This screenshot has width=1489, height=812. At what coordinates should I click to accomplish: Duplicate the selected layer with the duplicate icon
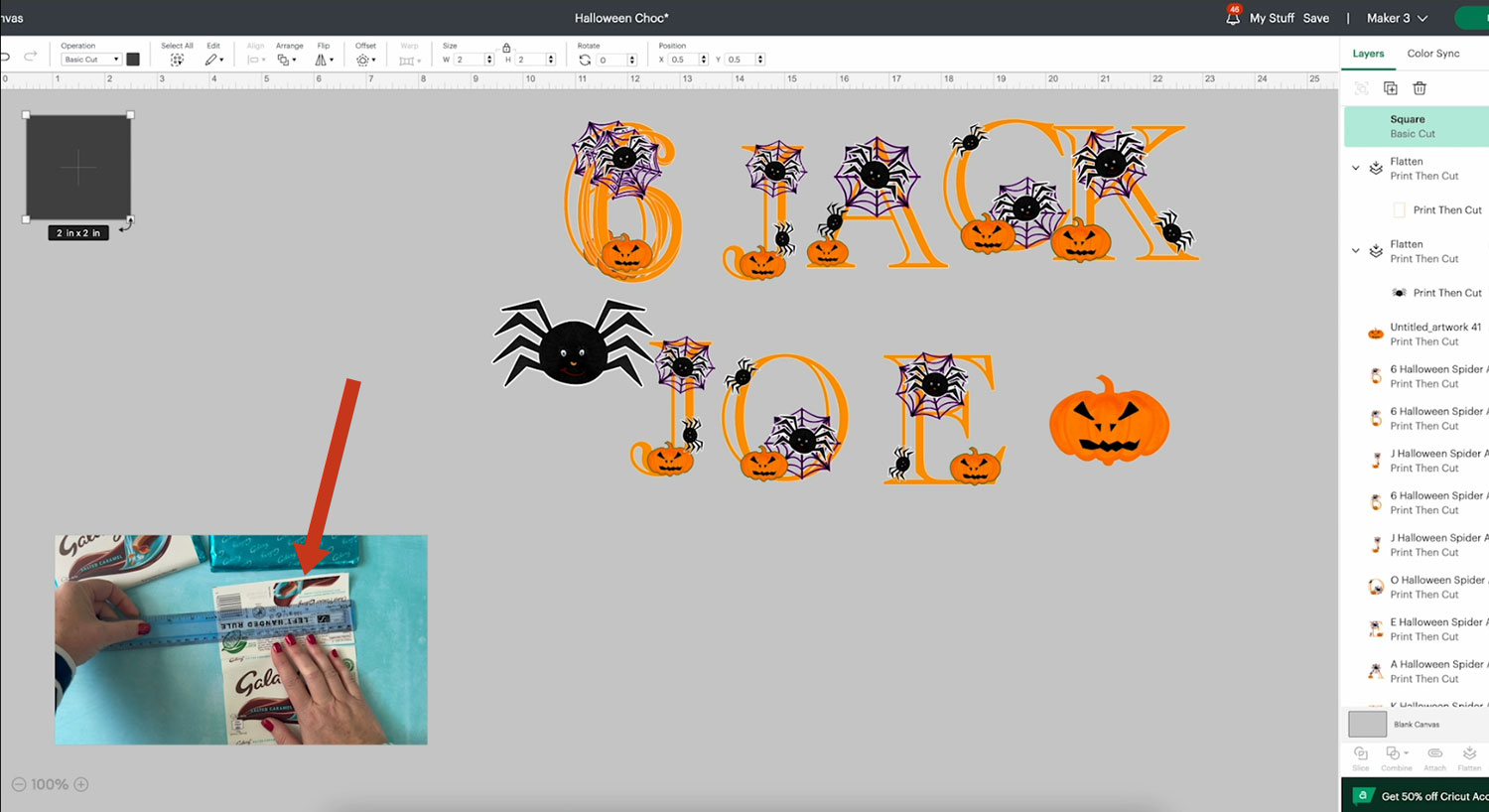(1391, 88)
